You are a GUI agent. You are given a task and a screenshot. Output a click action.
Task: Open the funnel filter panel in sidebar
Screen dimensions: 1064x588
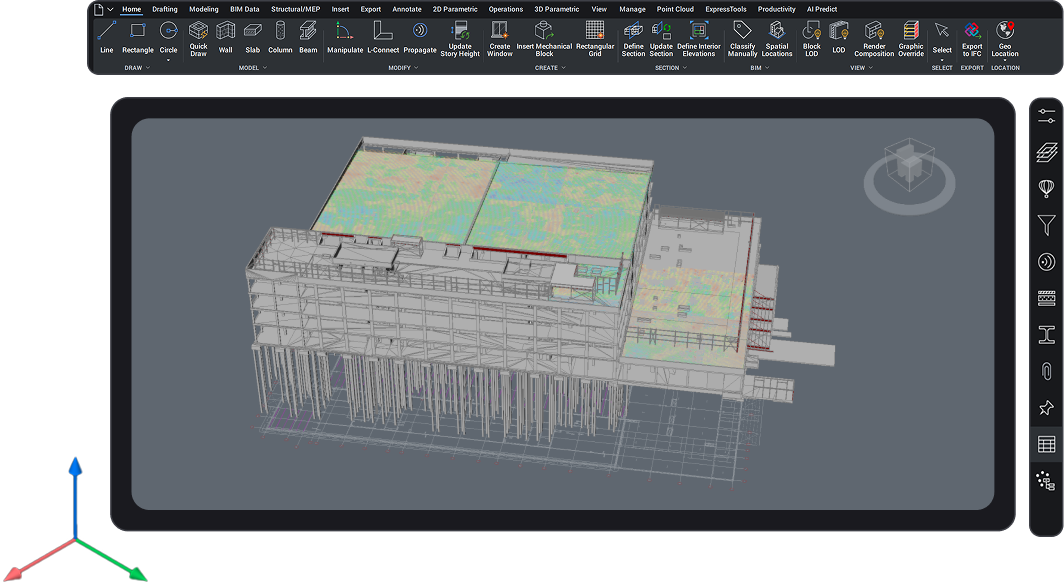1046,225
